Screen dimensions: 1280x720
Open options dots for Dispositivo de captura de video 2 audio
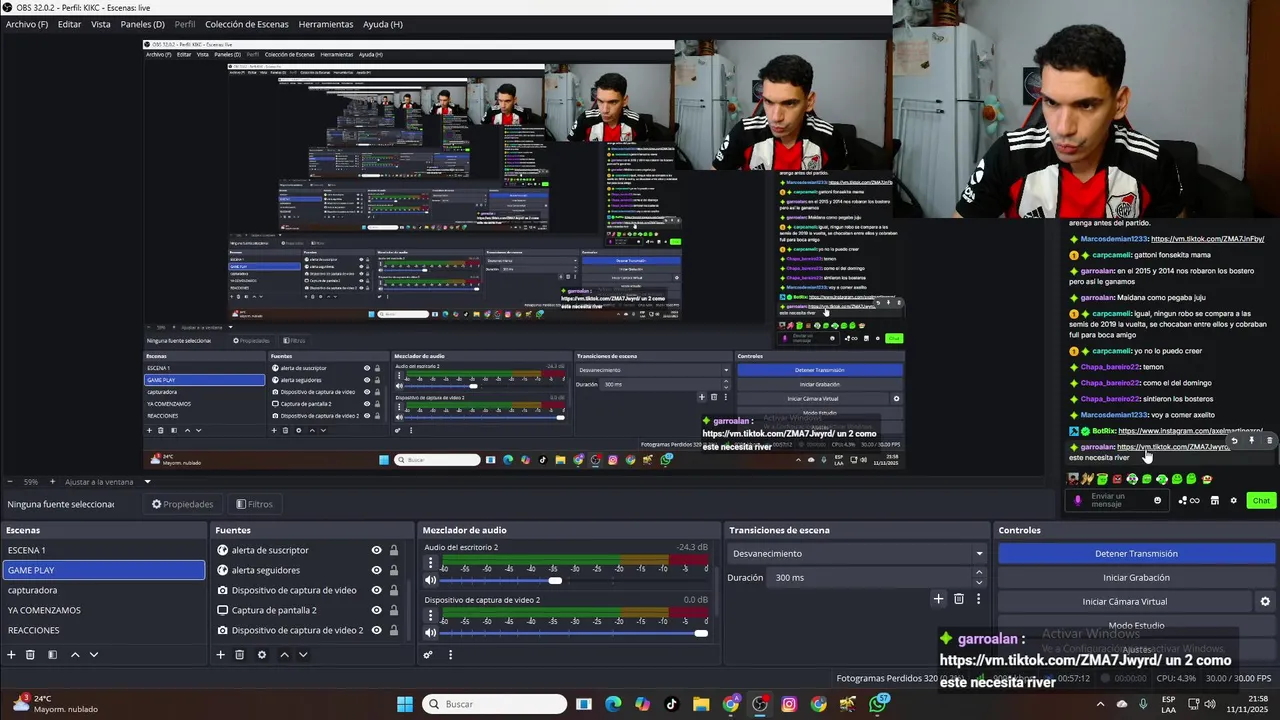pos(431,616)
